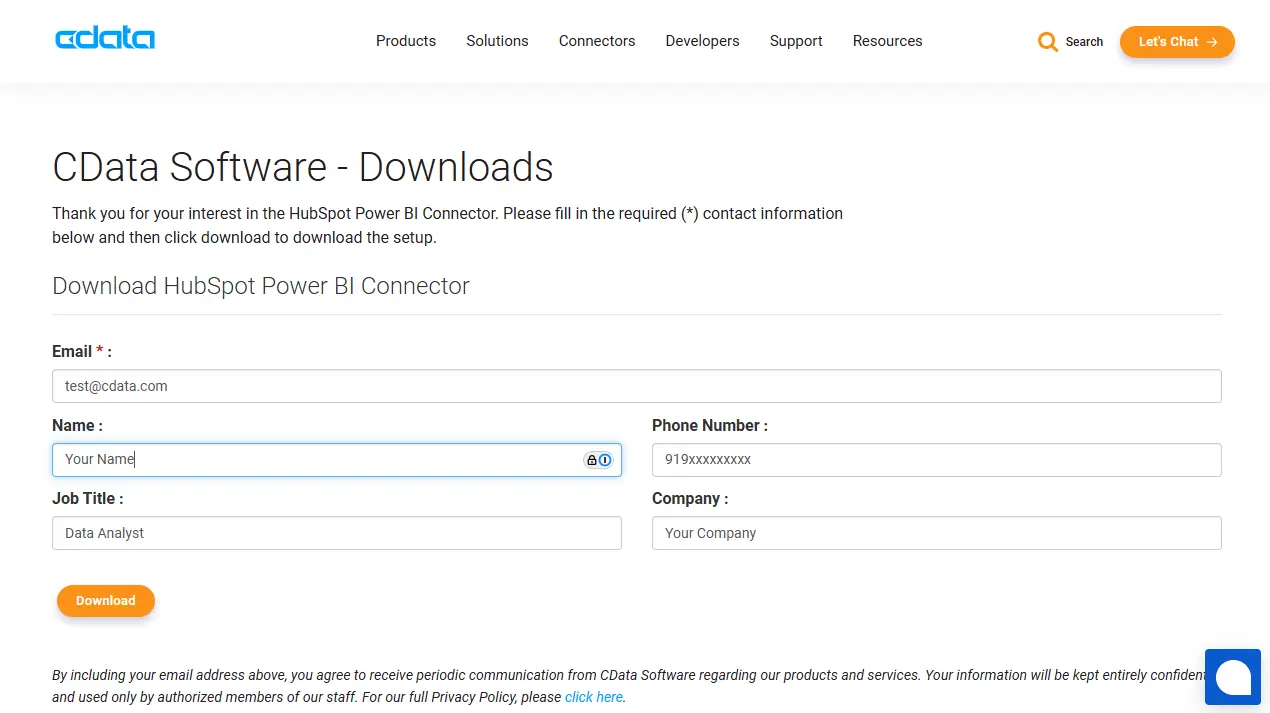Select the Phone Number input field

(x=936, y=460)
